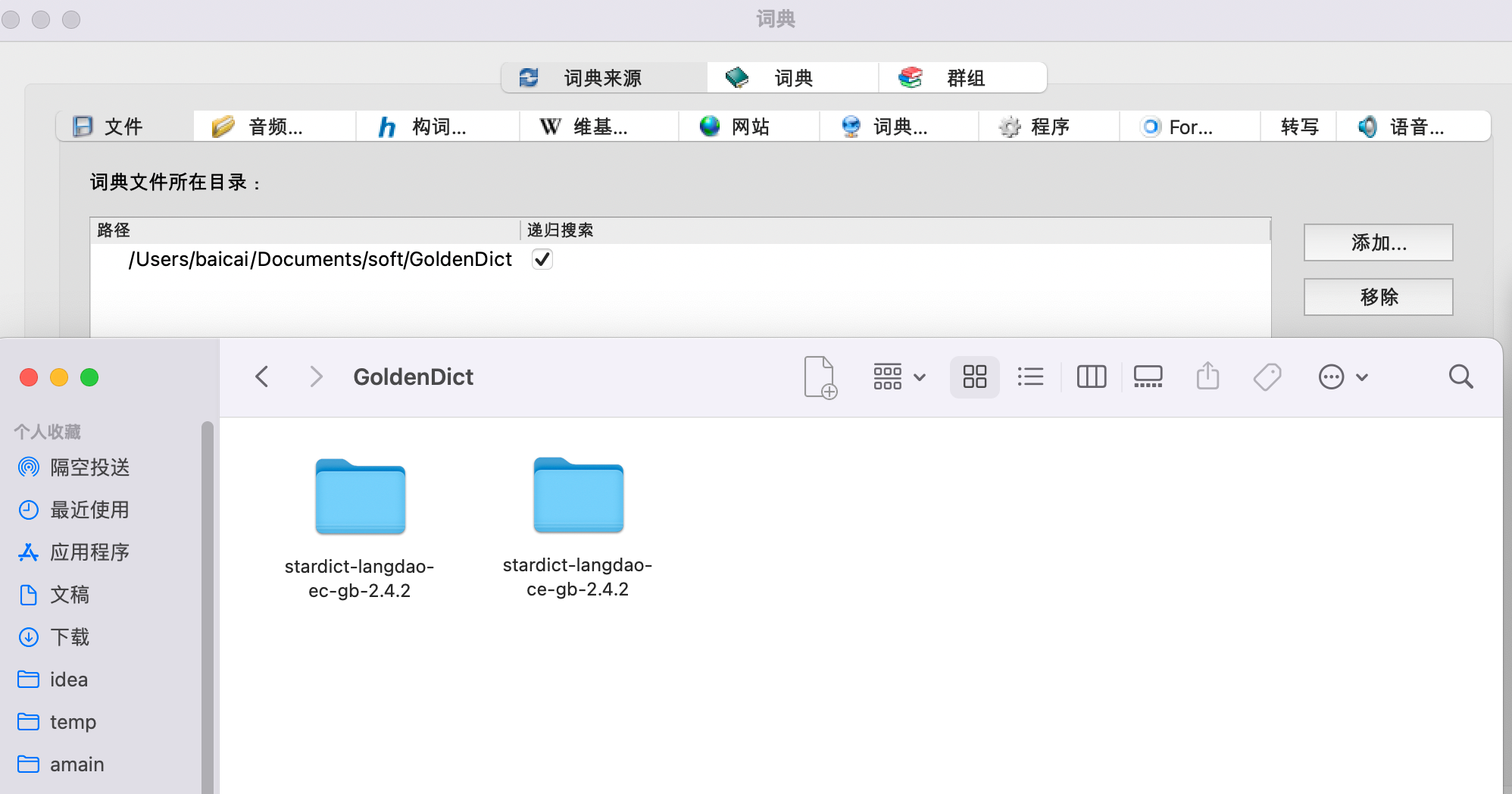Open the 词典 tab
This screenshot has width=1512, height=794.
pos(792,78)
